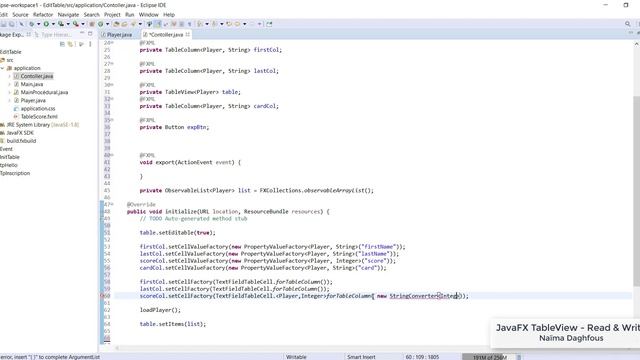Switch to the Type Hierarchy view tab
Viewport: 640px width, 360px height.
coord(54,35)
